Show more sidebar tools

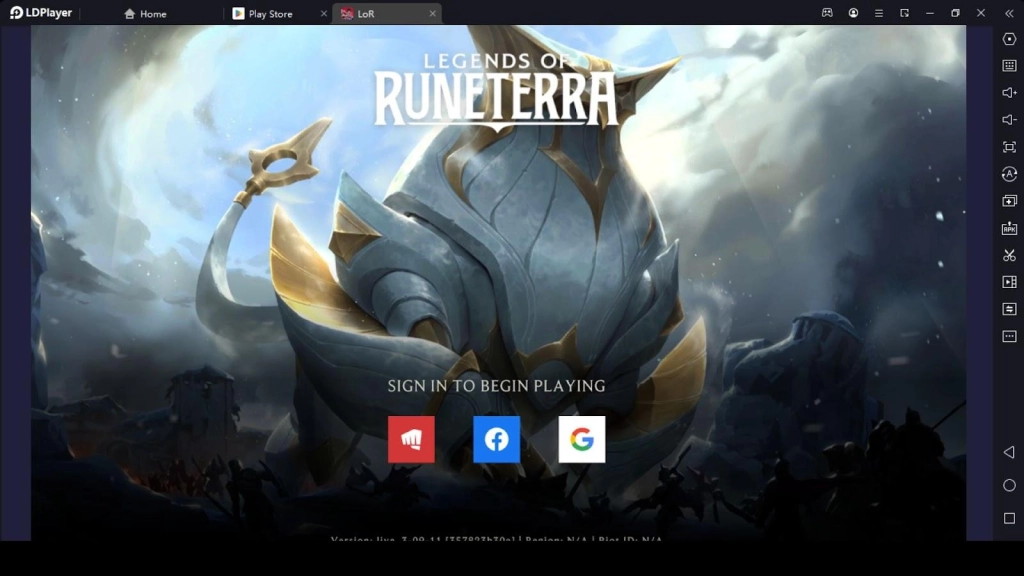[1009, 336]
